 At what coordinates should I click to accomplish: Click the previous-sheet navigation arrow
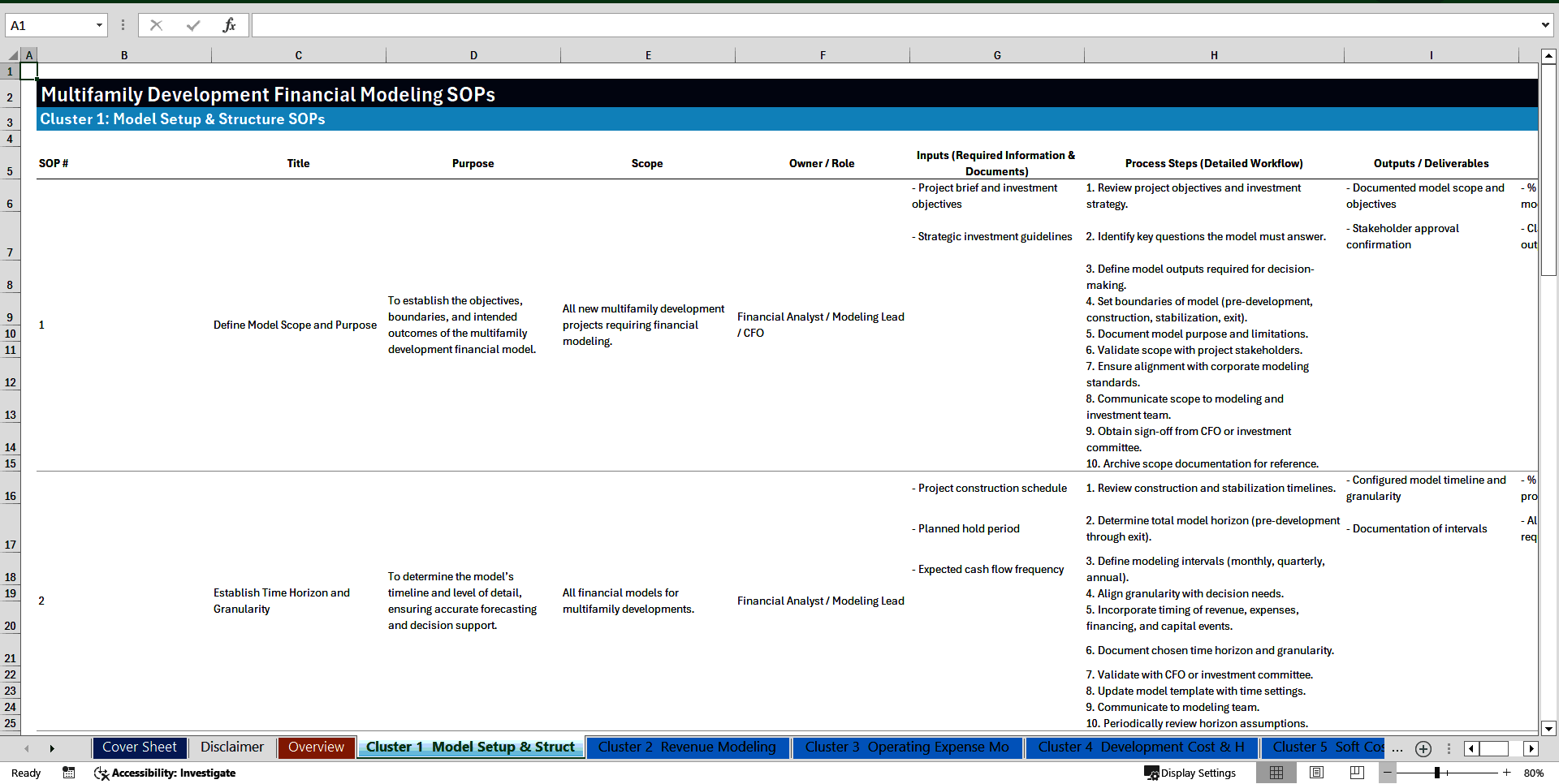coord(27,747)
